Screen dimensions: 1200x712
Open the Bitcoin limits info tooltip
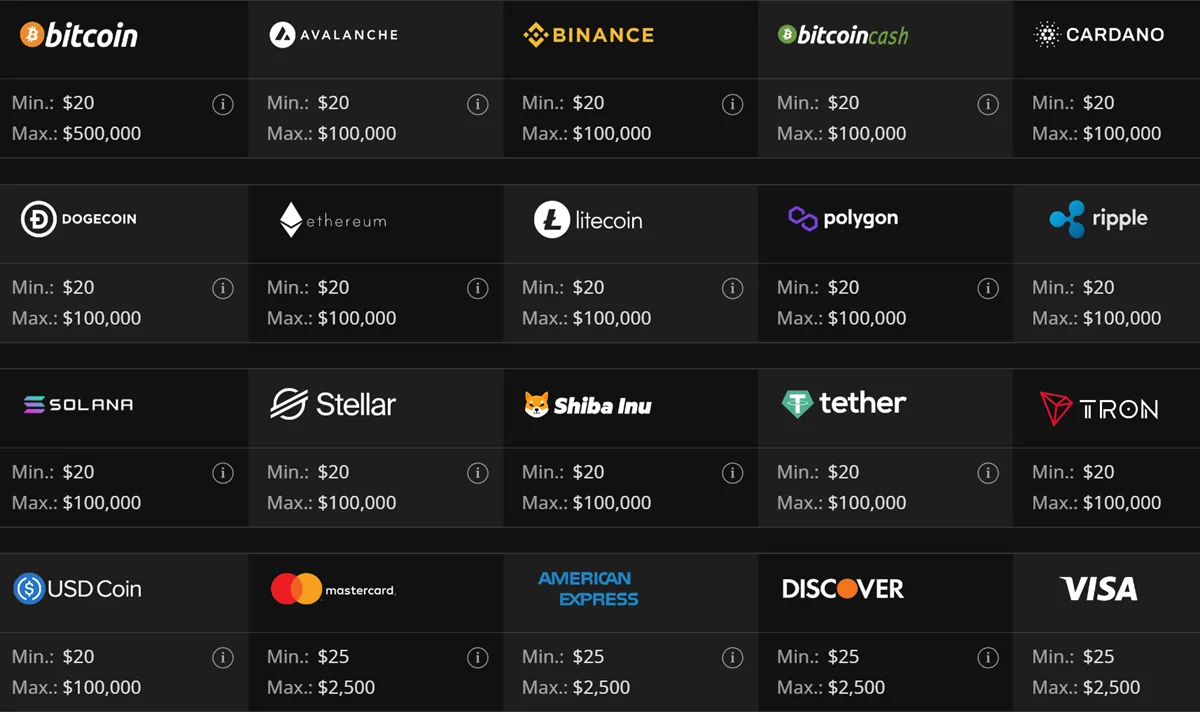coord(224,104)
